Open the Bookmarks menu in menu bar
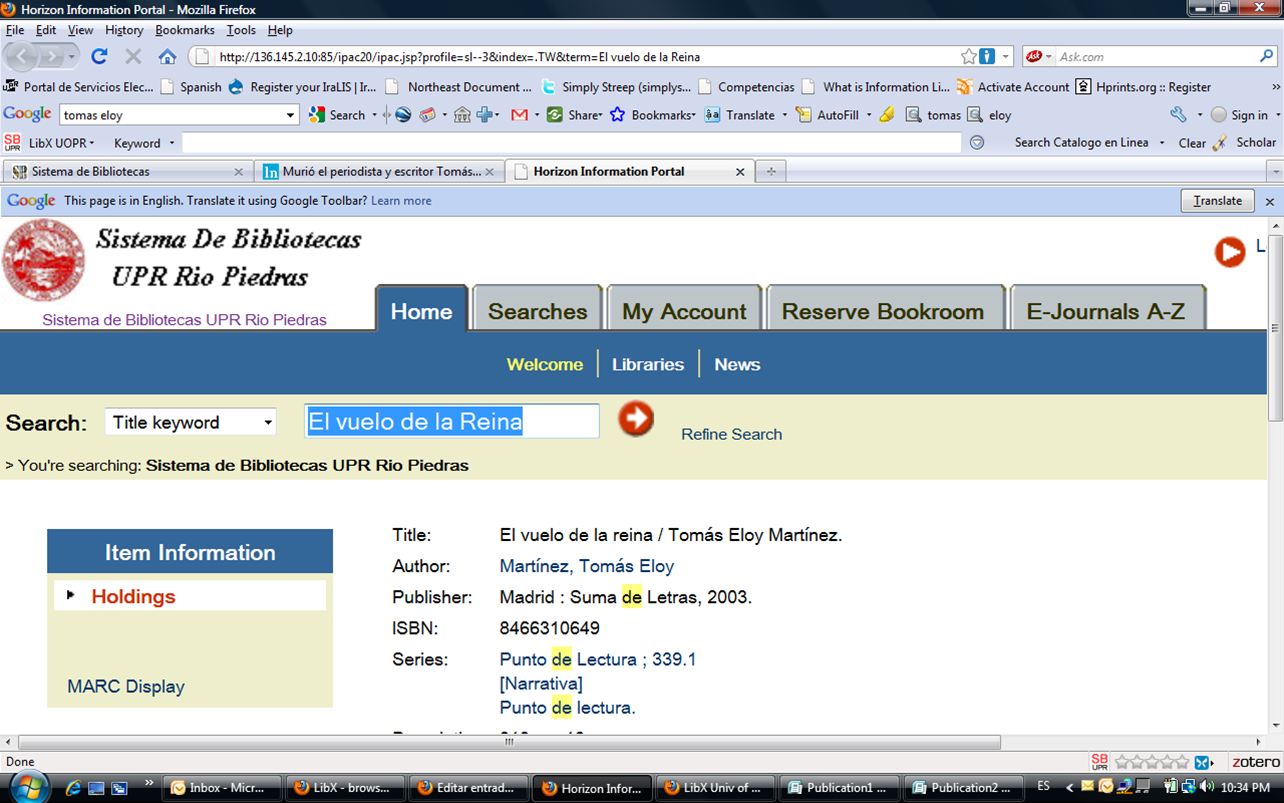1284x803 pixels. point(184,30)
